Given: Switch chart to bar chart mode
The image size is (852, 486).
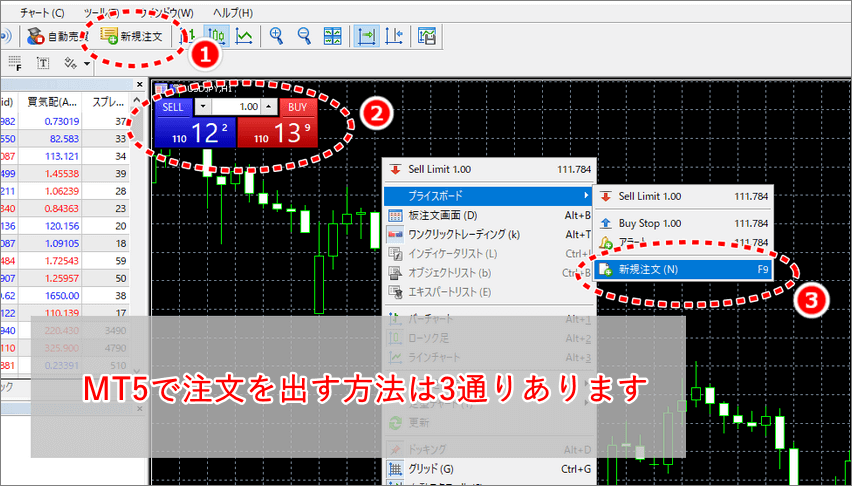Looking at the screenshot, I should tap(188, 36).
